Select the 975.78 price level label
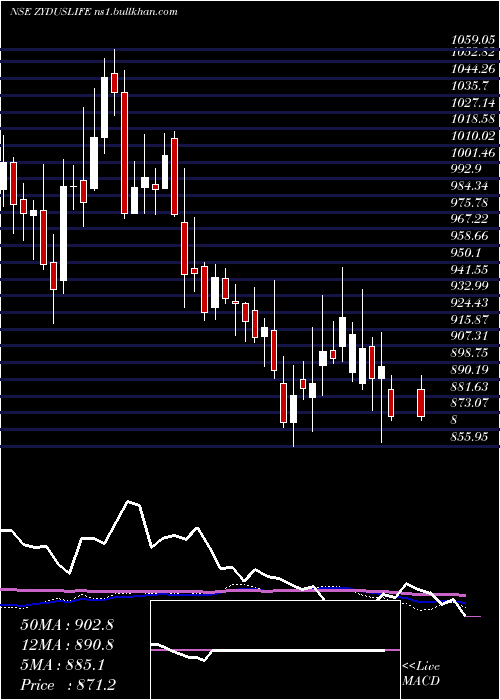Image resolution: width=500 pixels, height=700 pixels. tap(470, 203)
